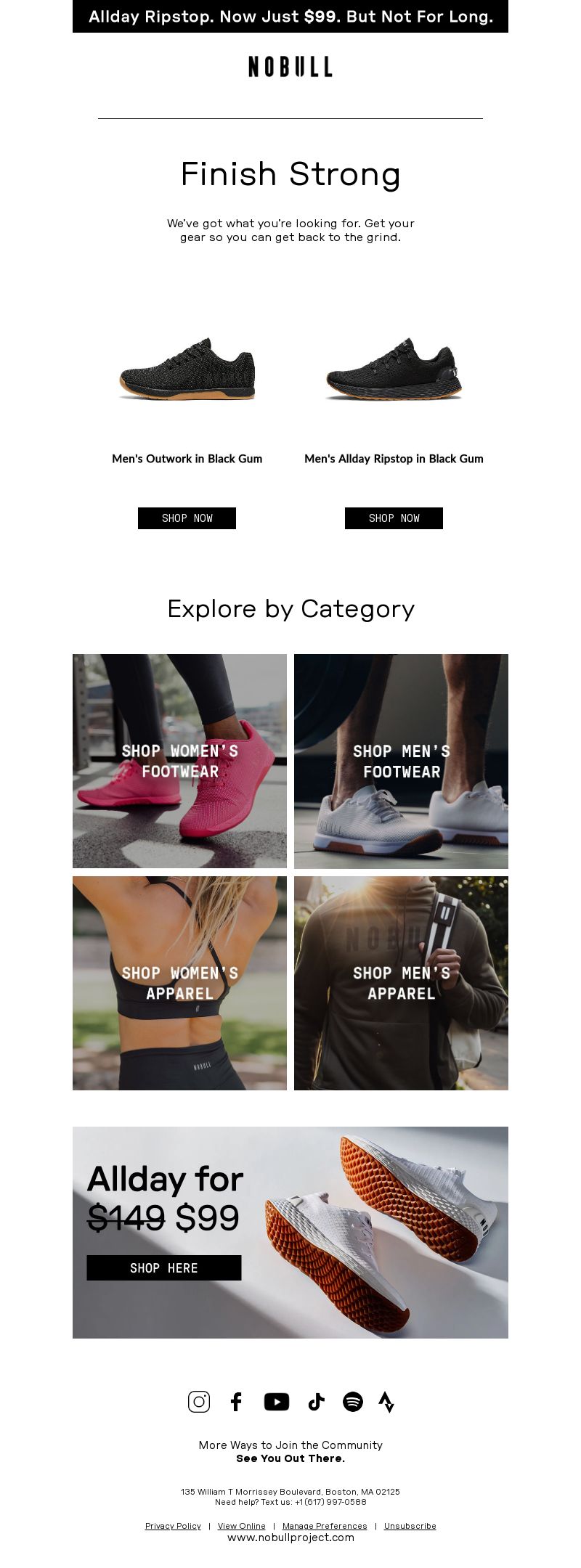Open the TikTok social icon
The height and width of the screenshot is (1568, 581).
point(316,1401)
